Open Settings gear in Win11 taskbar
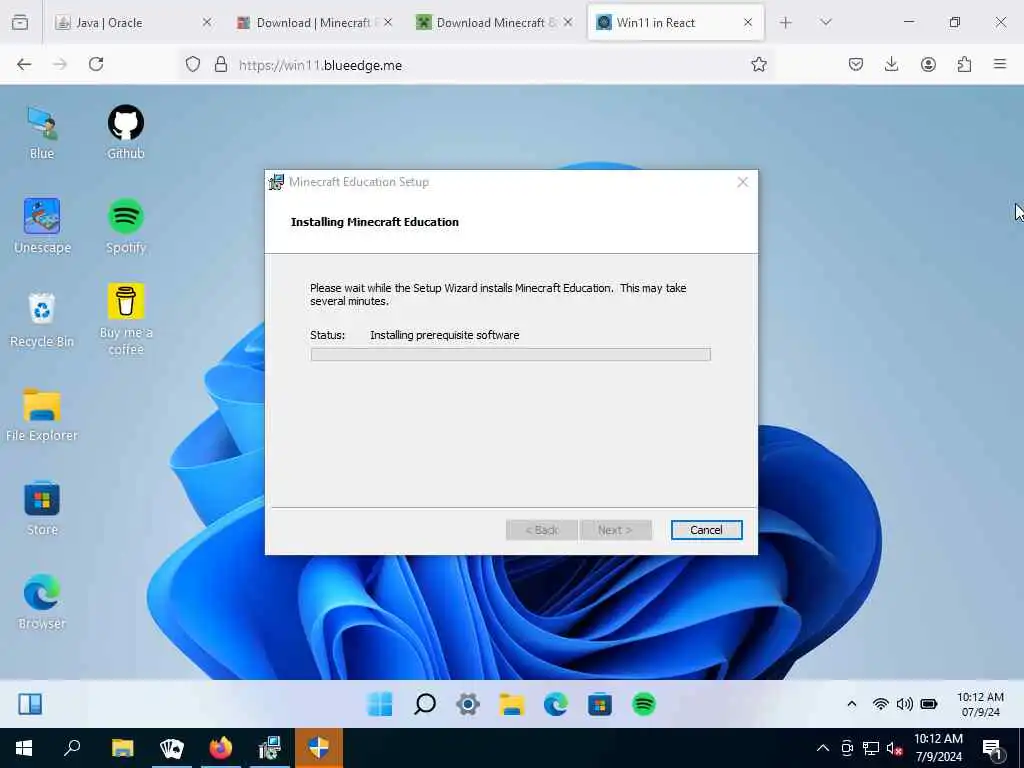Screen dimensions: 1024x768 [468, 704]
